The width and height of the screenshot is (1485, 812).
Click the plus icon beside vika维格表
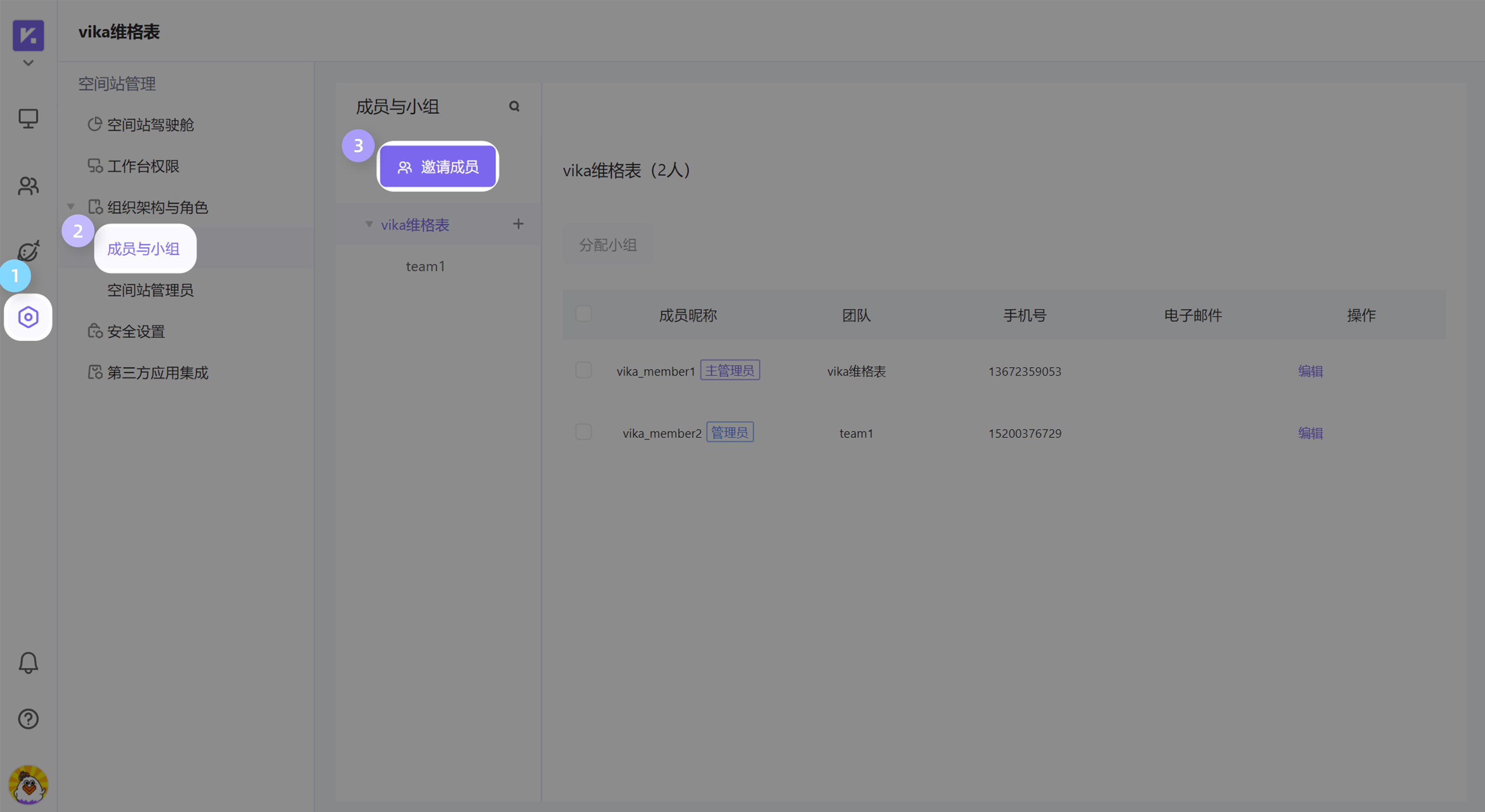click(x=518, y=225)
